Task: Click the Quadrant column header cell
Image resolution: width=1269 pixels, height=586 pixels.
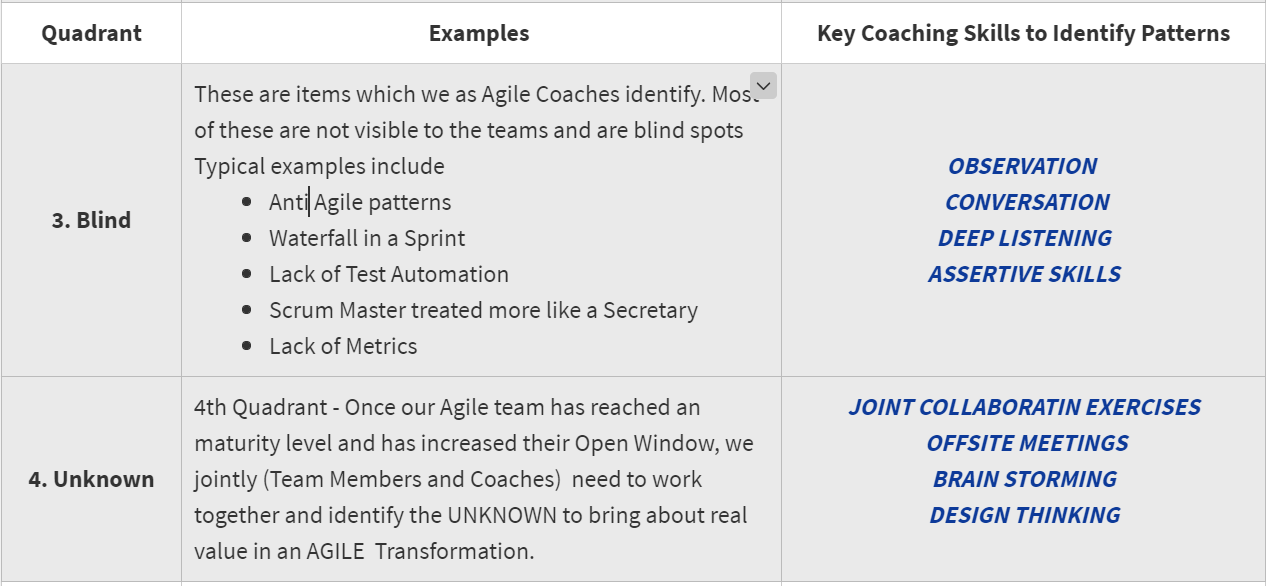Action: (91, 33)
